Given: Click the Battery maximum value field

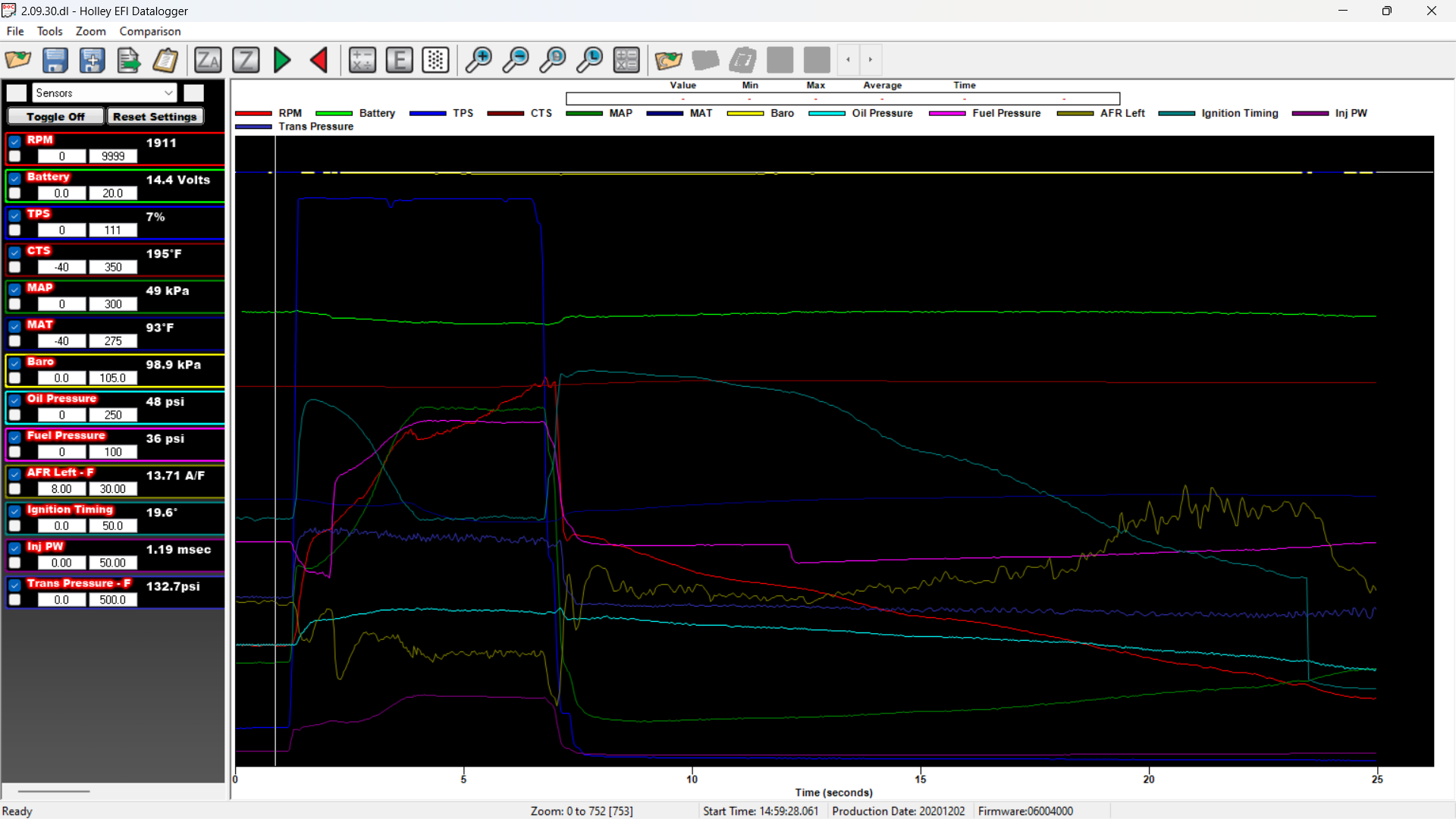Looking at the screenshot, I should click(x=112, y=193).
